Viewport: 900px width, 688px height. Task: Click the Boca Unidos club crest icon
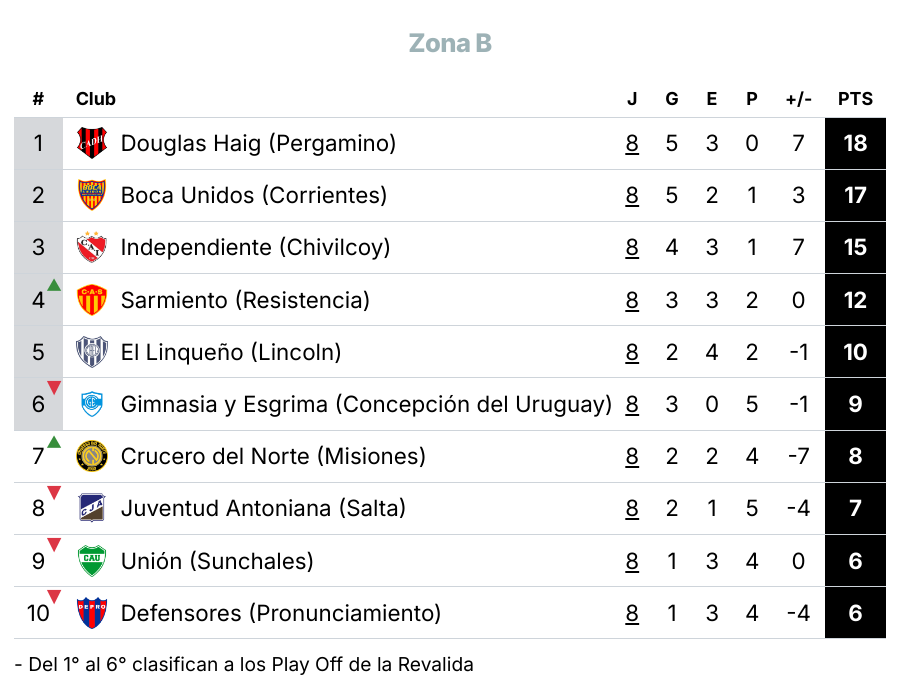pos(92,195)
